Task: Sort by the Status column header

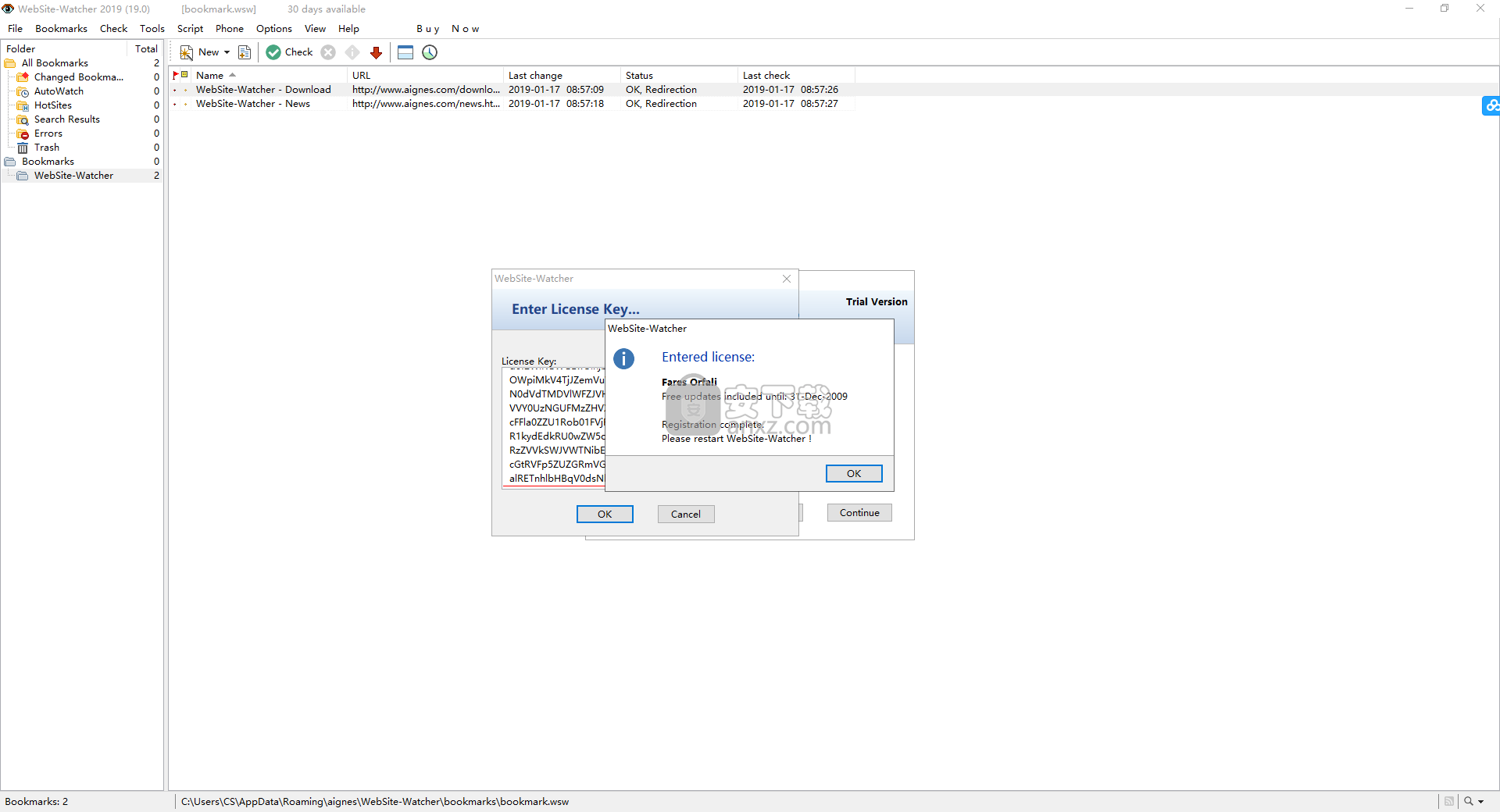Action: tap(680, 76)
